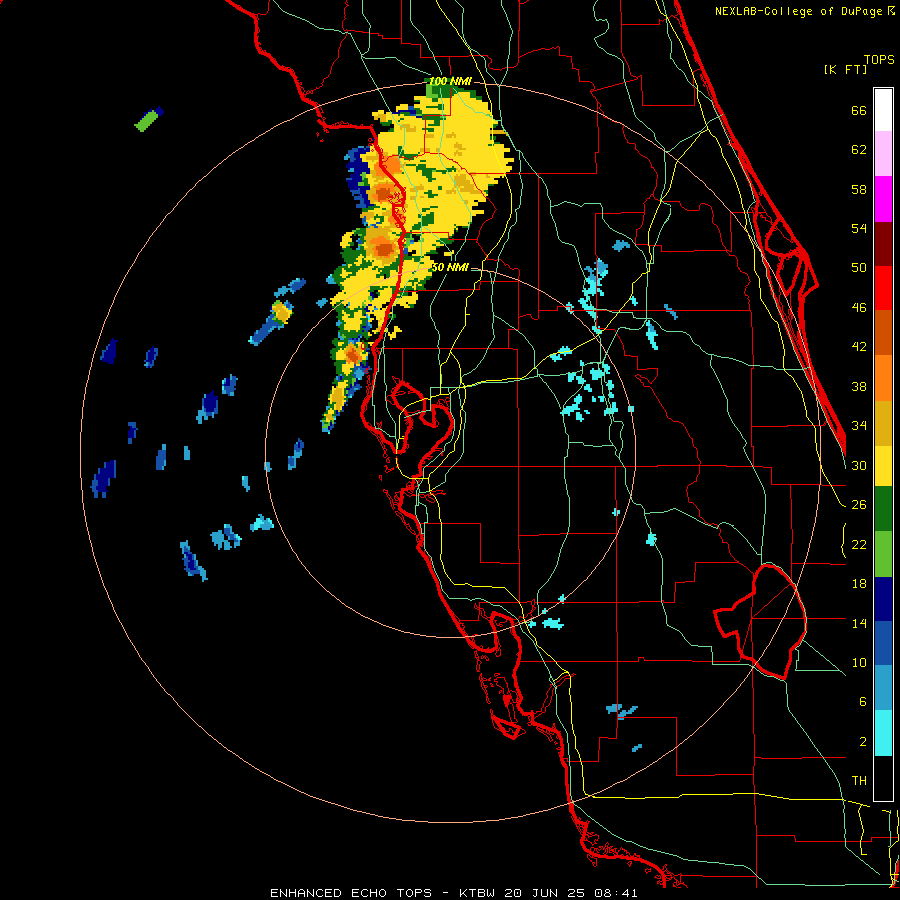Click the '66' legend value
Viewport: 900px width, 900px height.
pyautogui.click(x=859, y=110)
